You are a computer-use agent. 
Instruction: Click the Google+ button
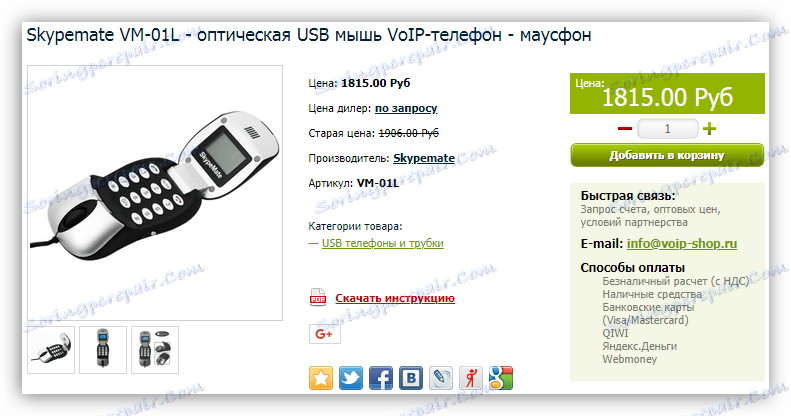tap(324, 334)
